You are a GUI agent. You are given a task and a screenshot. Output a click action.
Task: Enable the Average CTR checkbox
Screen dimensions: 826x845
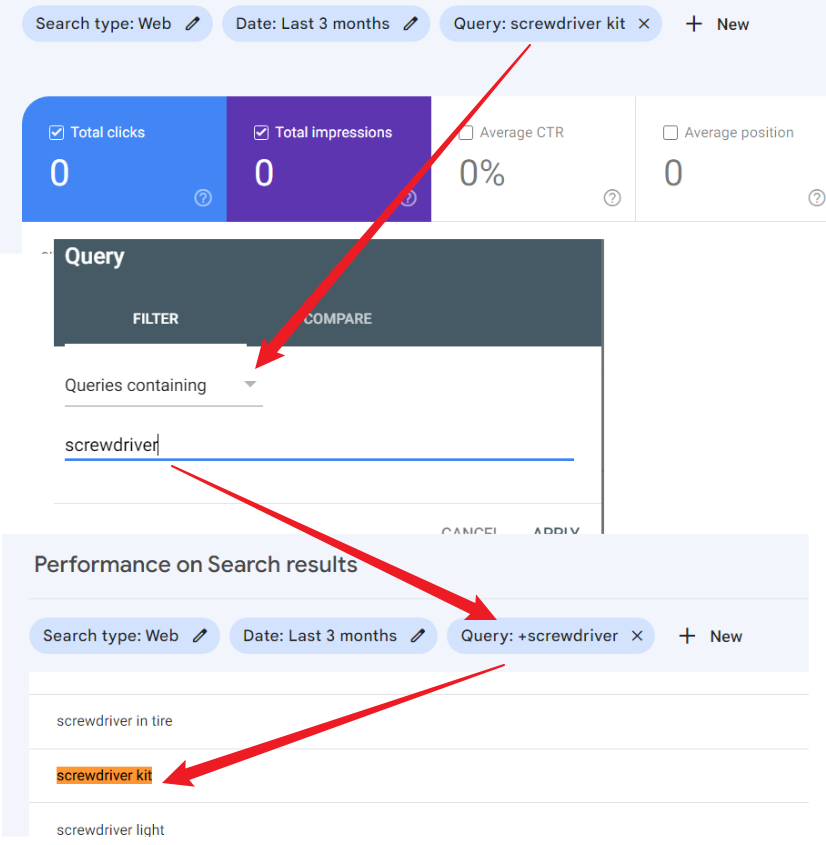point(466,132)
